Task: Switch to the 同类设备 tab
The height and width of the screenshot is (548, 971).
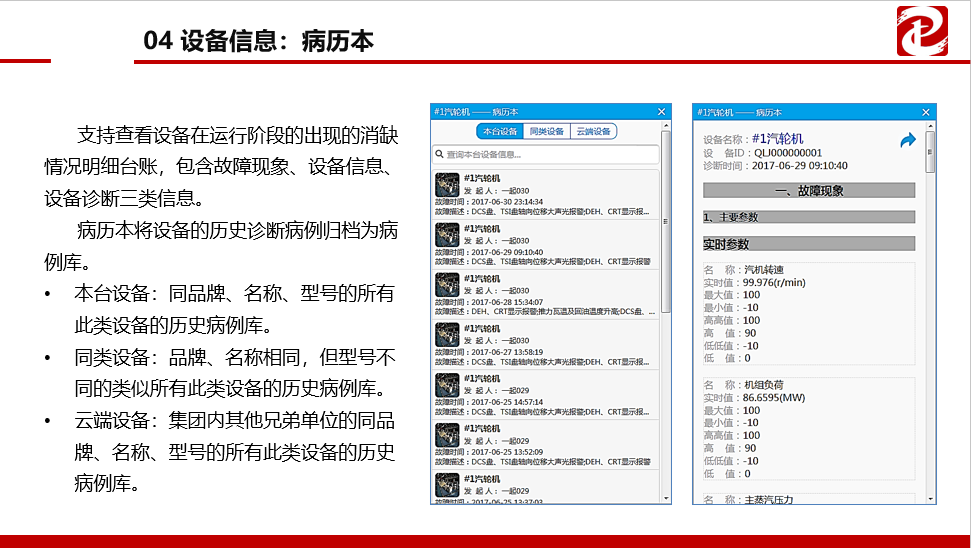Action: tap(546, 131)
